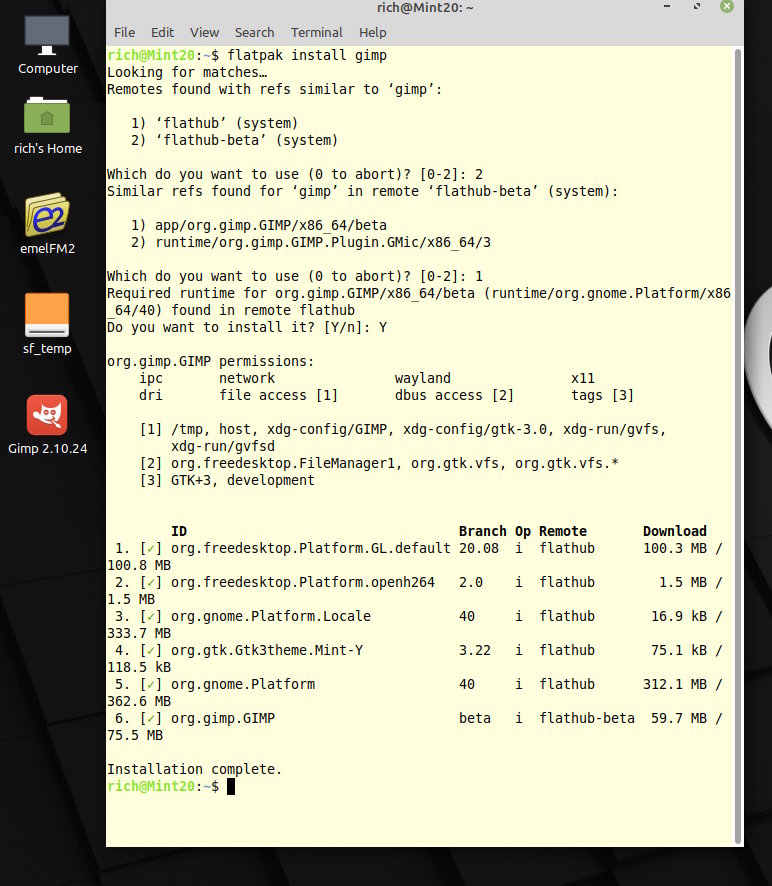The image size is (772, 886).
Task: Click the 'org.gimp.GIMP permissions:' line
Action: coord(210,362)
